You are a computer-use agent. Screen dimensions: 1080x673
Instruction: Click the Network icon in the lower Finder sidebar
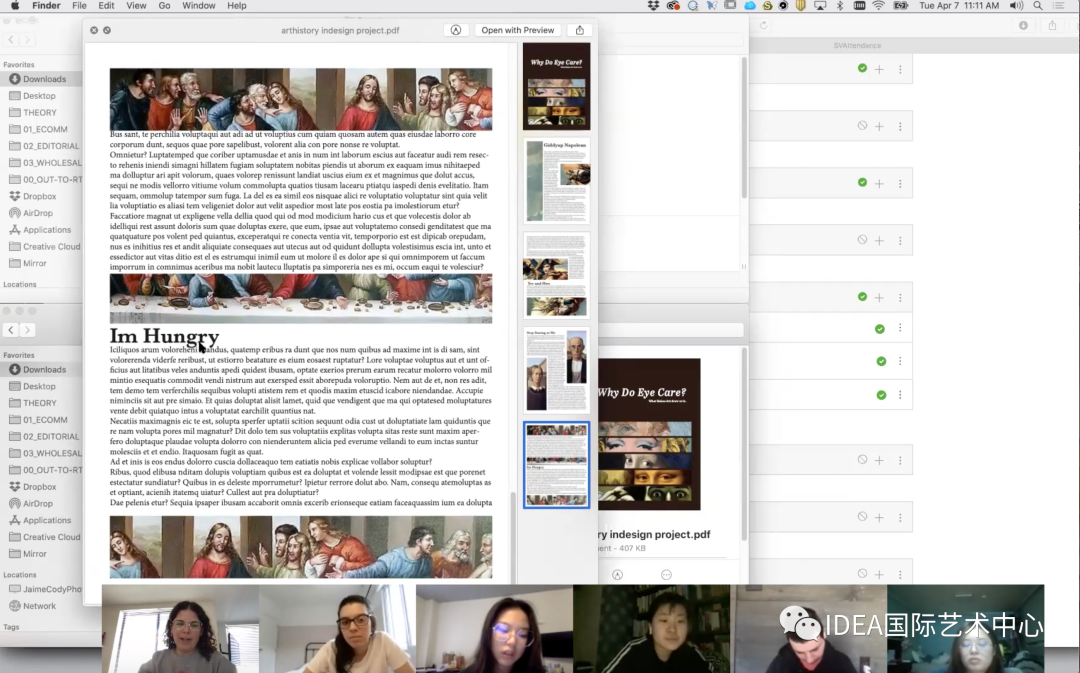(x=14, y=606)
